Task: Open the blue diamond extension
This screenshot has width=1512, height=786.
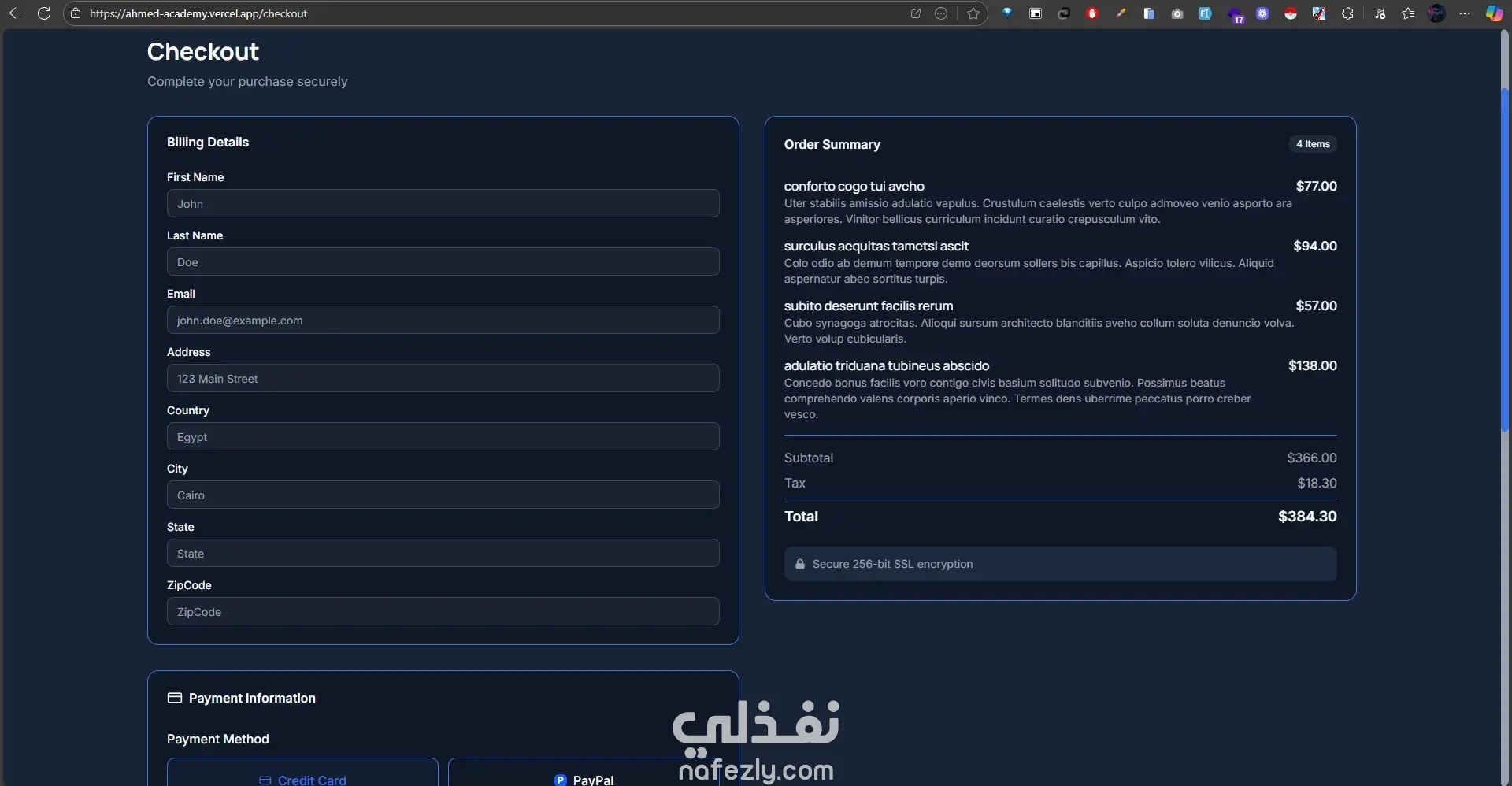Action: [1007, 13]
